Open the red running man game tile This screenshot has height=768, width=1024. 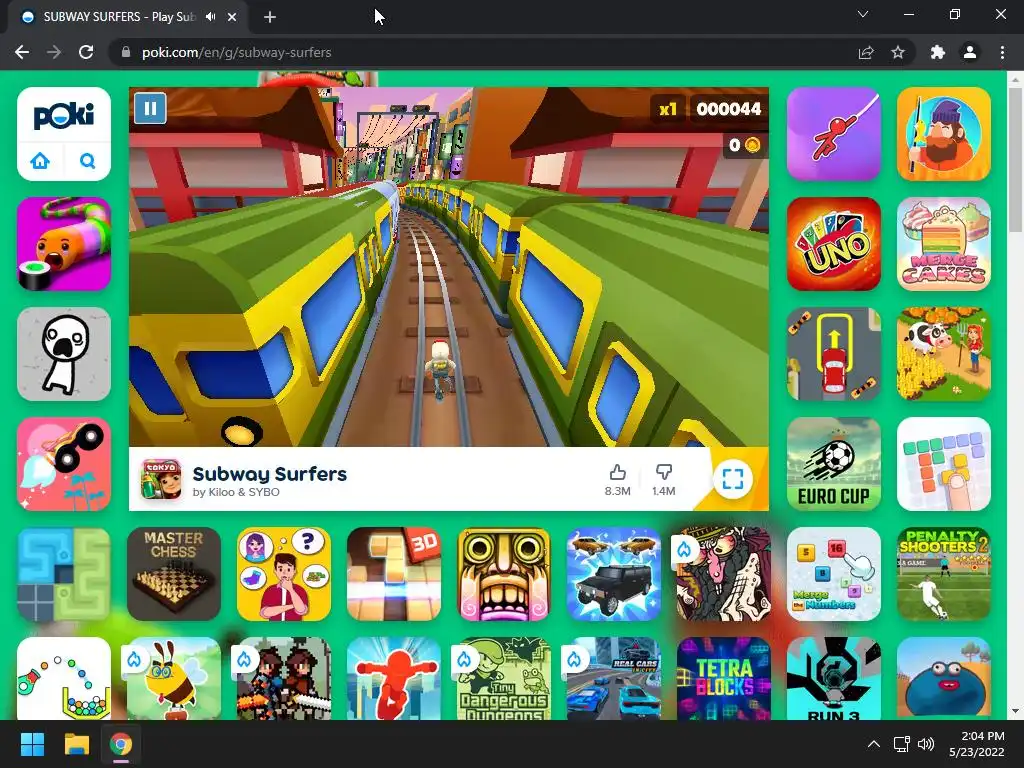click(x=394, y=679)
